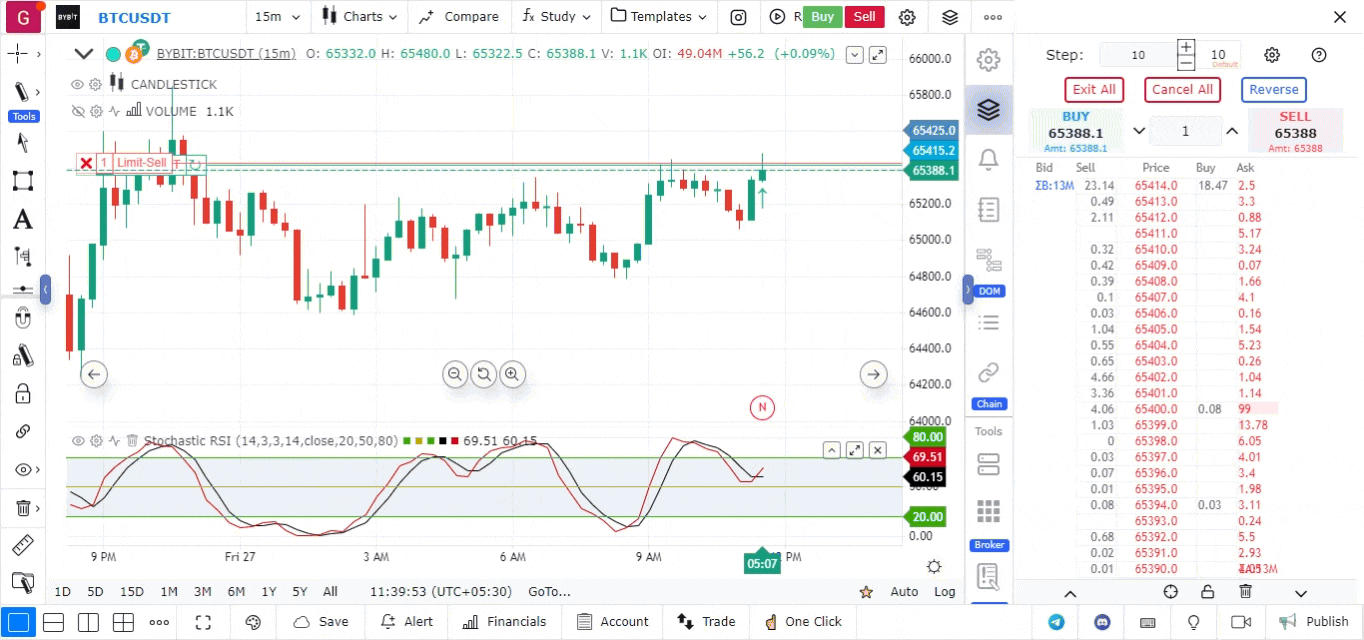
Task: Open the Telegram icon in bottom bar
Action: 1056,622
